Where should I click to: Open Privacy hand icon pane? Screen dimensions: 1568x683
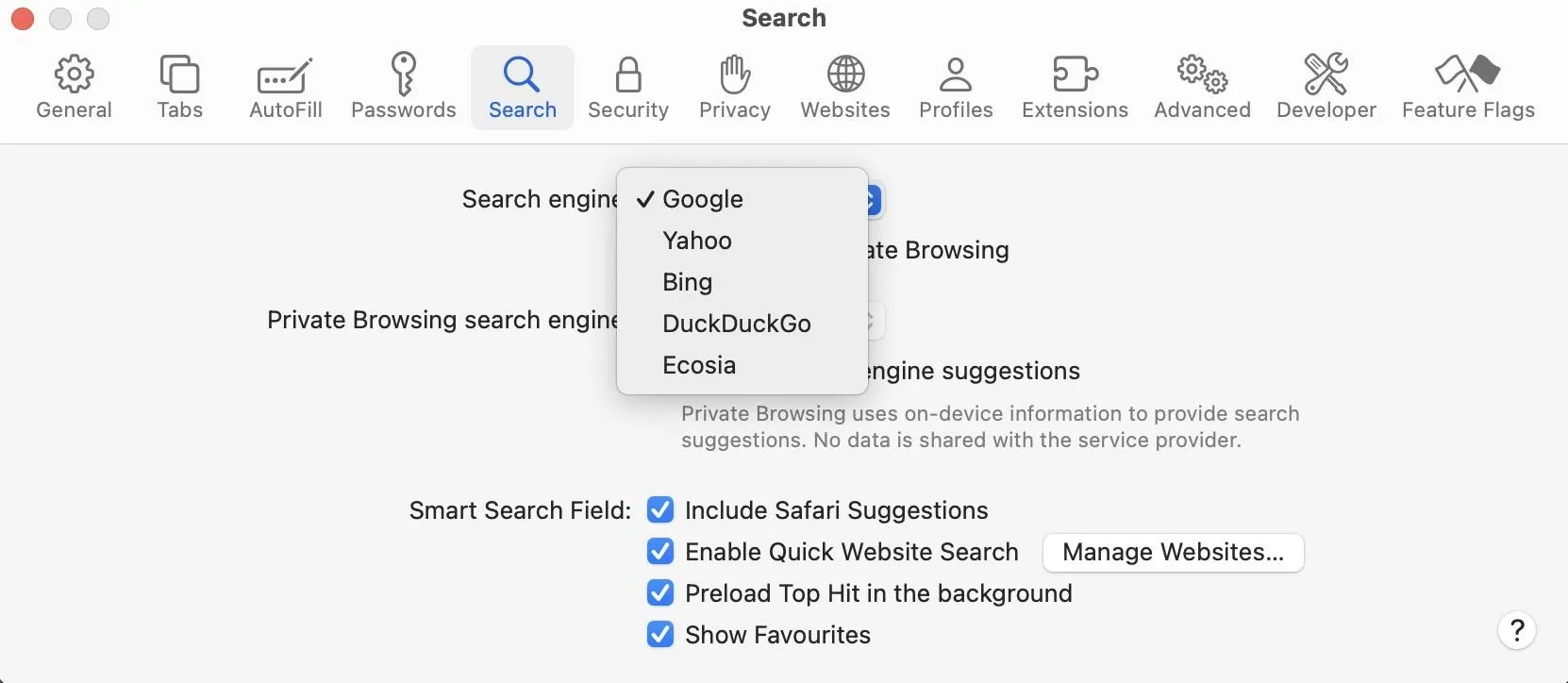pyautogui.click(x=735, y=88)
